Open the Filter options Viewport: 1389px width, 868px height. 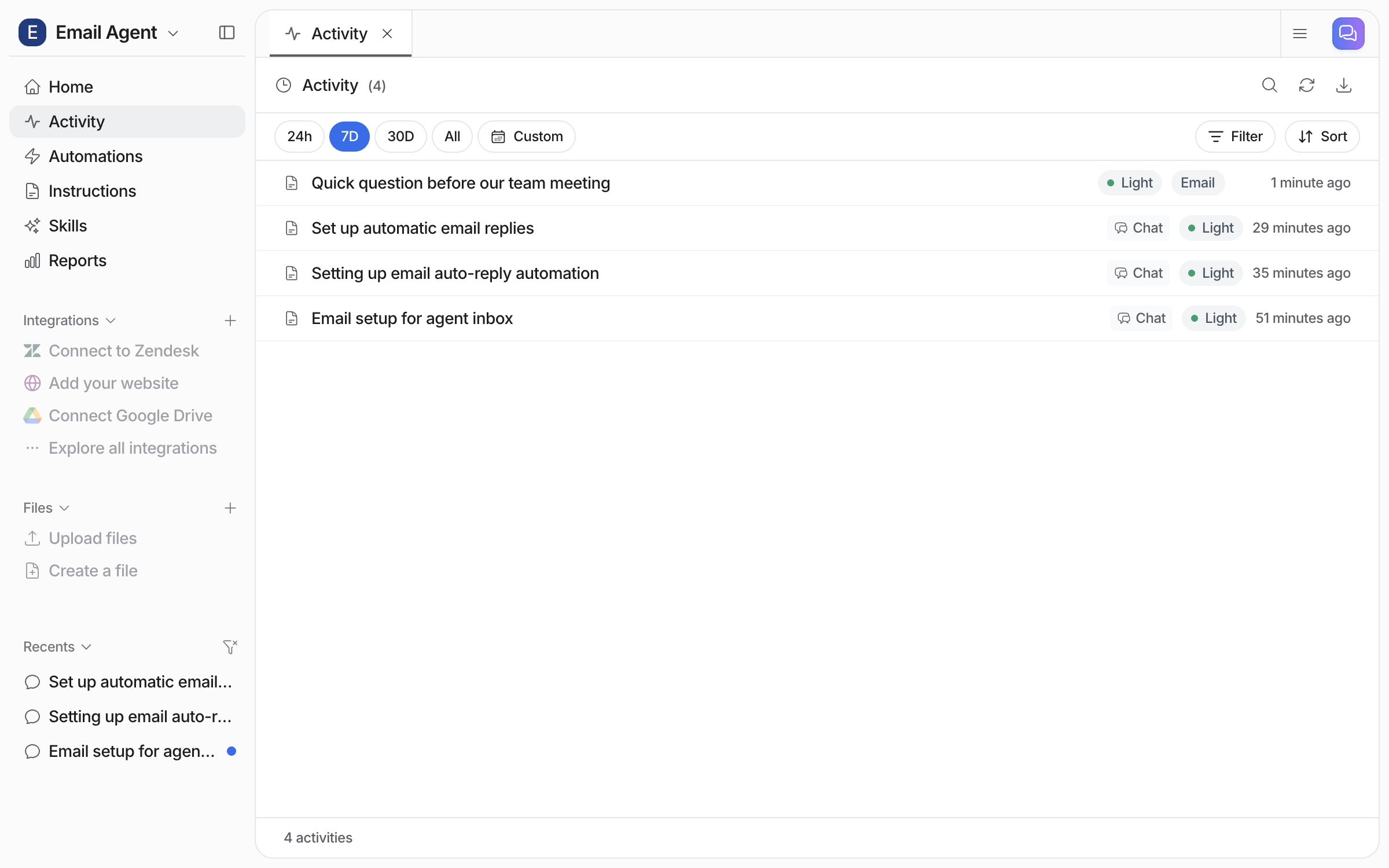coord(1235,137)
